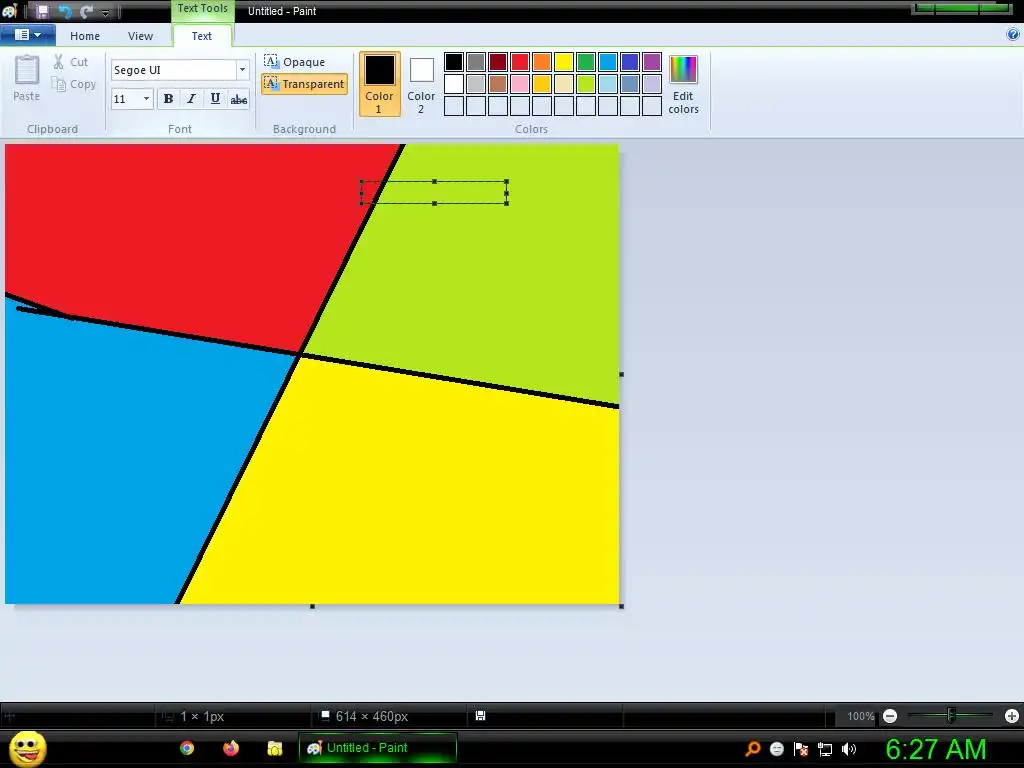Viewport: 1024px width, 768px height.
Task: Pick the dark red palette swatch
Action: pyautogui.click(x=498, y=62)
